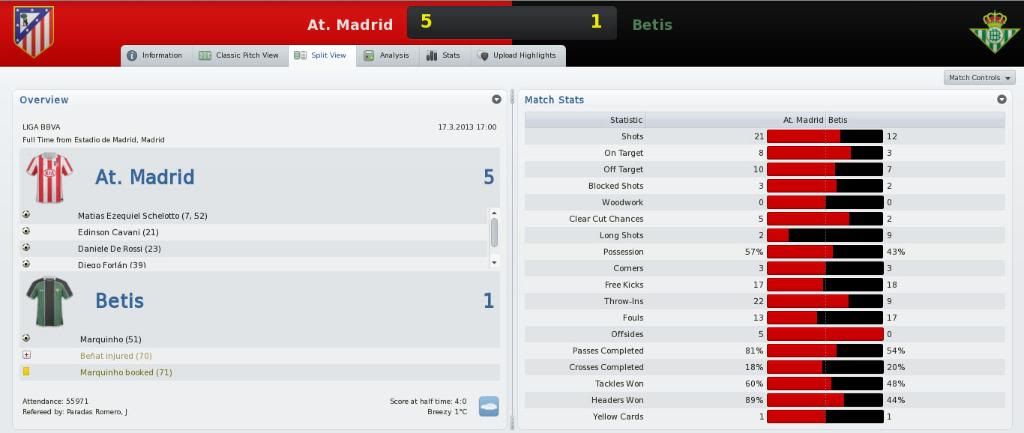The height and width of the screenshot is (433, 1024).
Task: Click the Upload Highlights button
Action: click(517, 56)
